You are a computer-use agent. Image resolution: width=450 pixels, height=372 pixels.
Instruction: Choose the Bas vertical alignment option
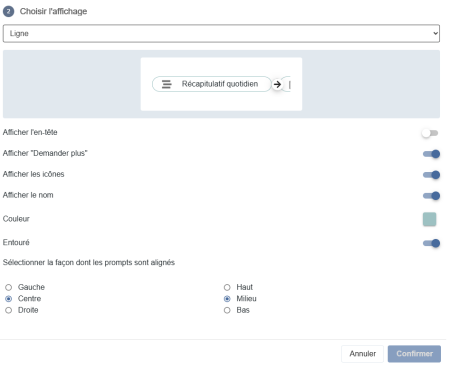click(227, 310)
